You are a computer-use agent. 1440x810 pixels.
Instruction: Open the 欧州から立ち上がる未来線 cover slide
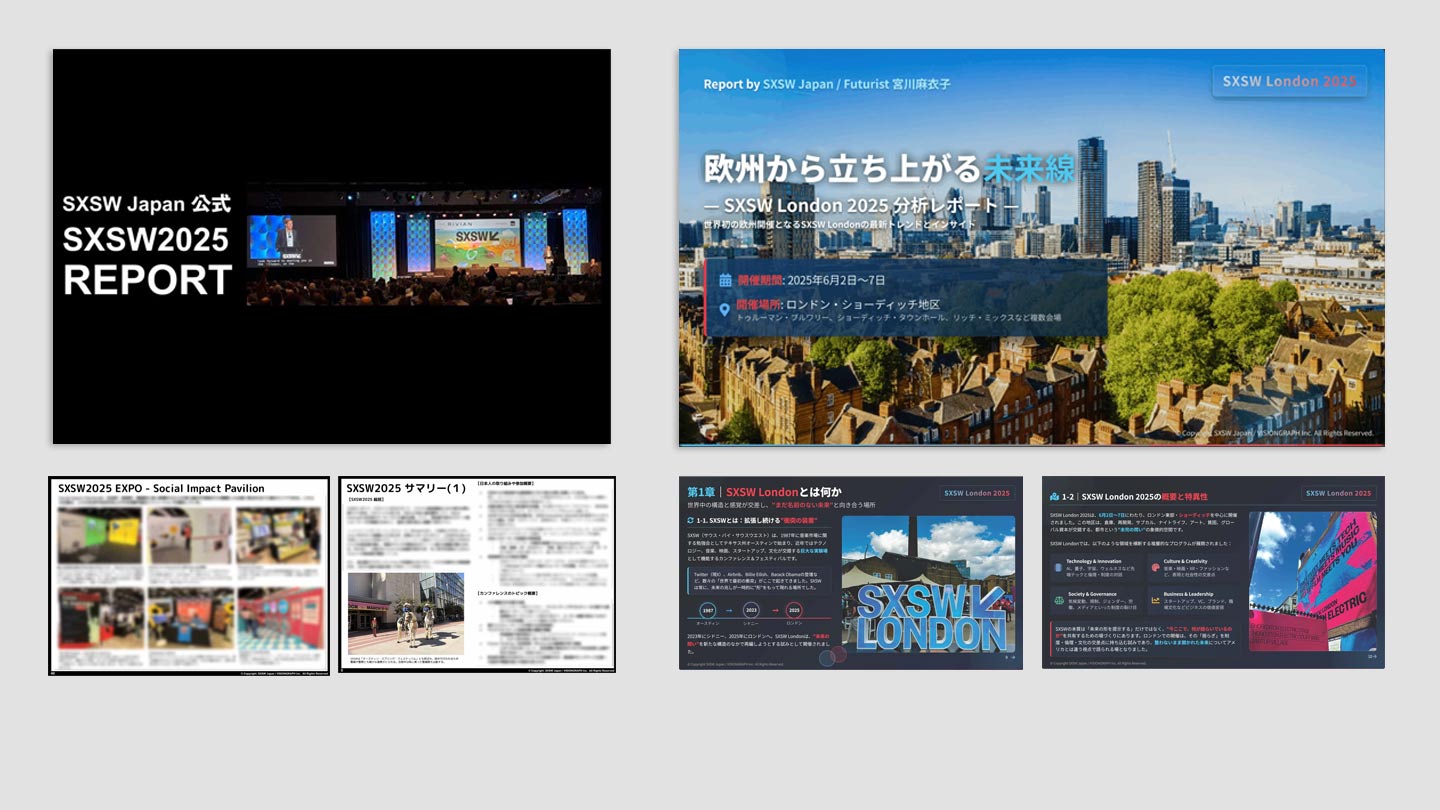point(1031,247)
